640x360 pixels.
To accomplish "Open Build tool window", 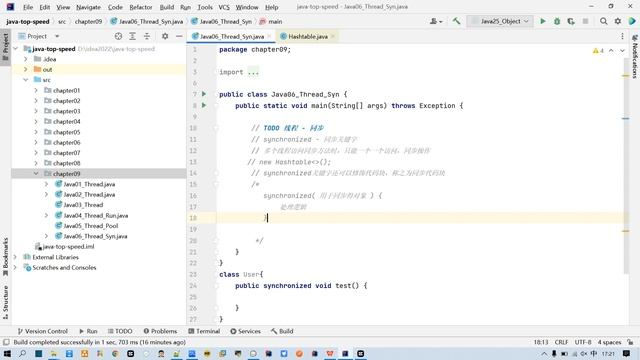I will (x=282, y=331).
